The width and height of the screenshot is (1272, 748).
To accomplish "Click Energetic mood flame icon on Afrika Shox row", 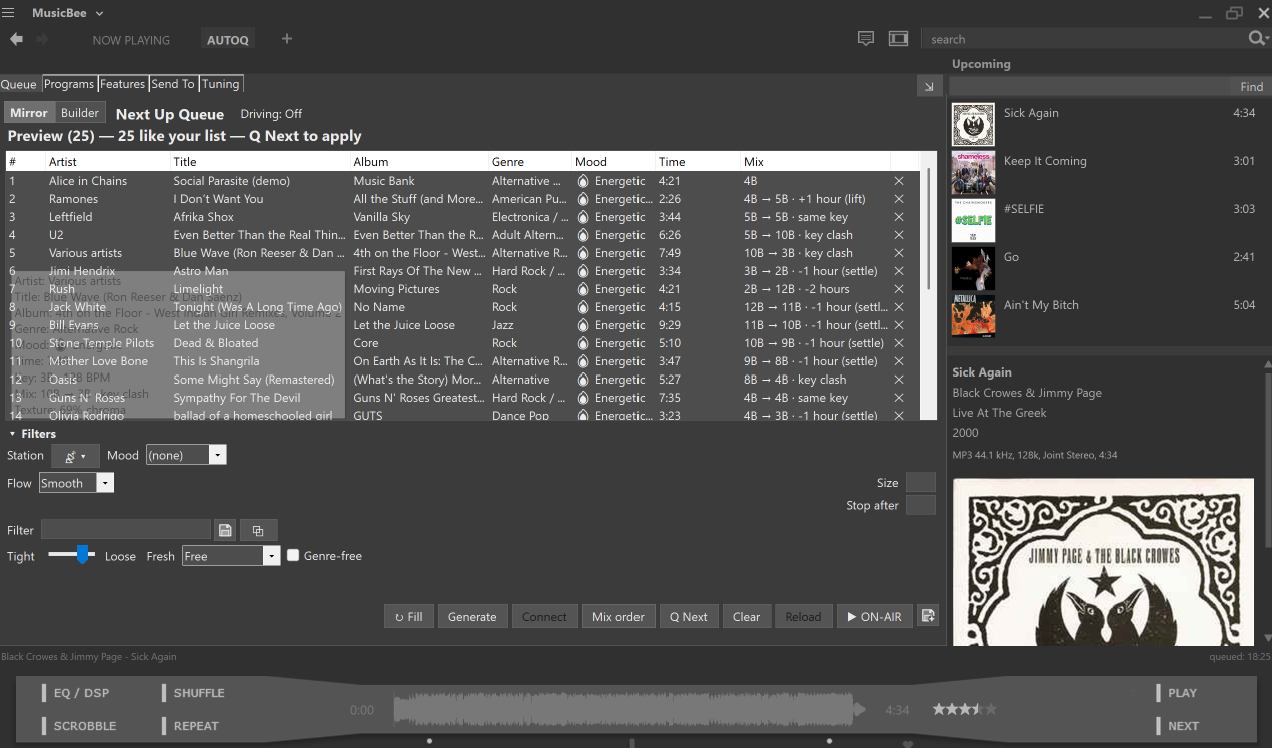I will 583,217.
